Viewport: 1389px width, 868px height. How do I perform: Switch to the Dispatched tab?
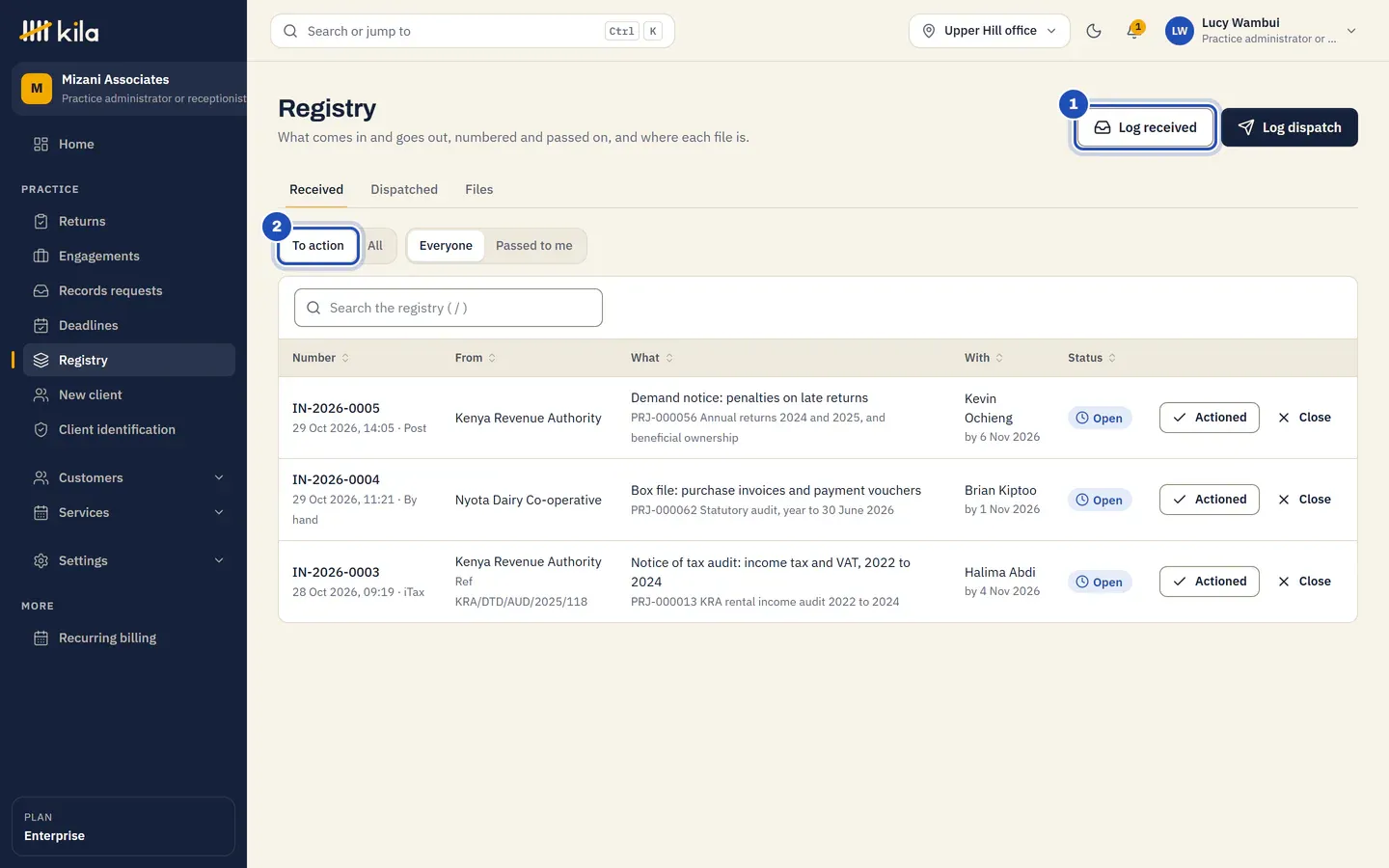click(x=404, y=190)
